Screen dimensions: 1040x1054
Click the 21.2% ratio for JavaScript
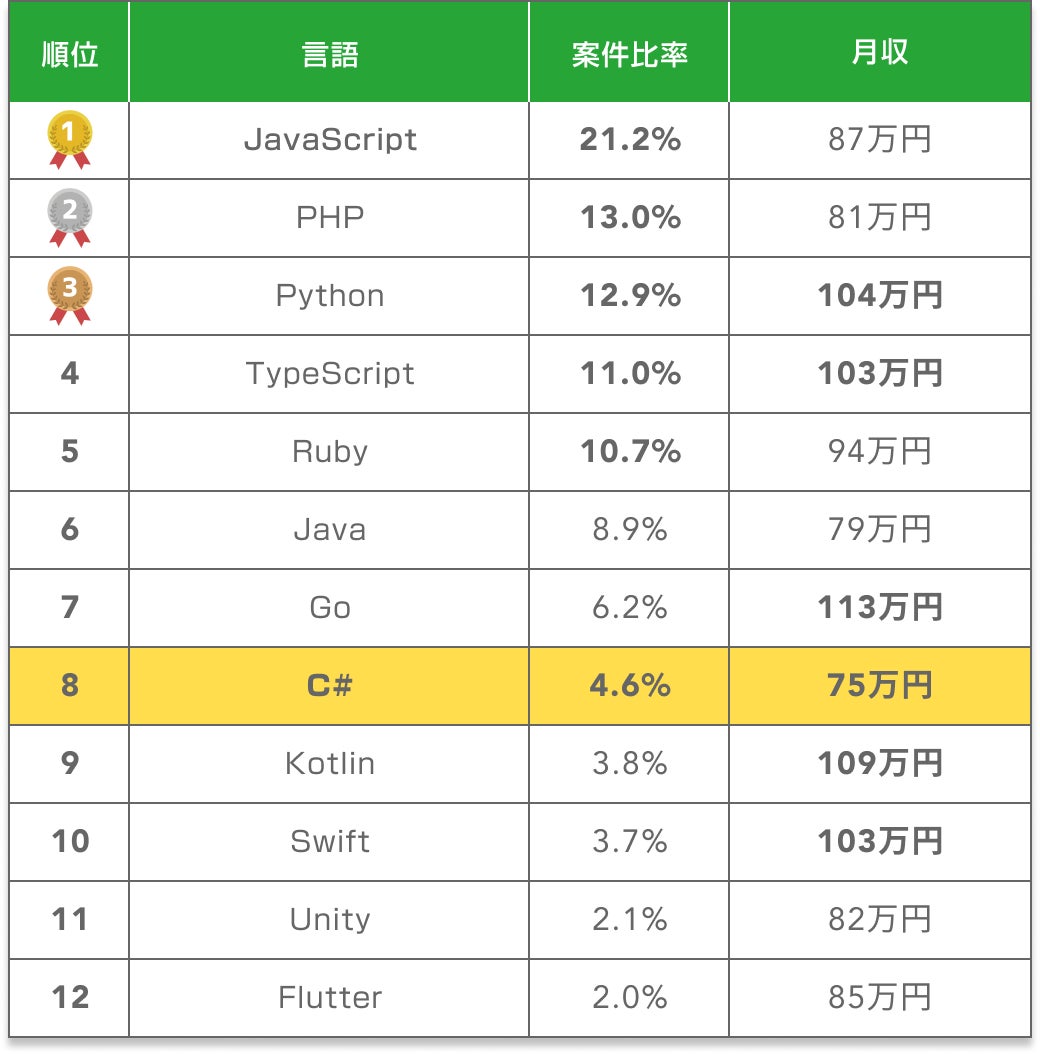coord(630,139)
